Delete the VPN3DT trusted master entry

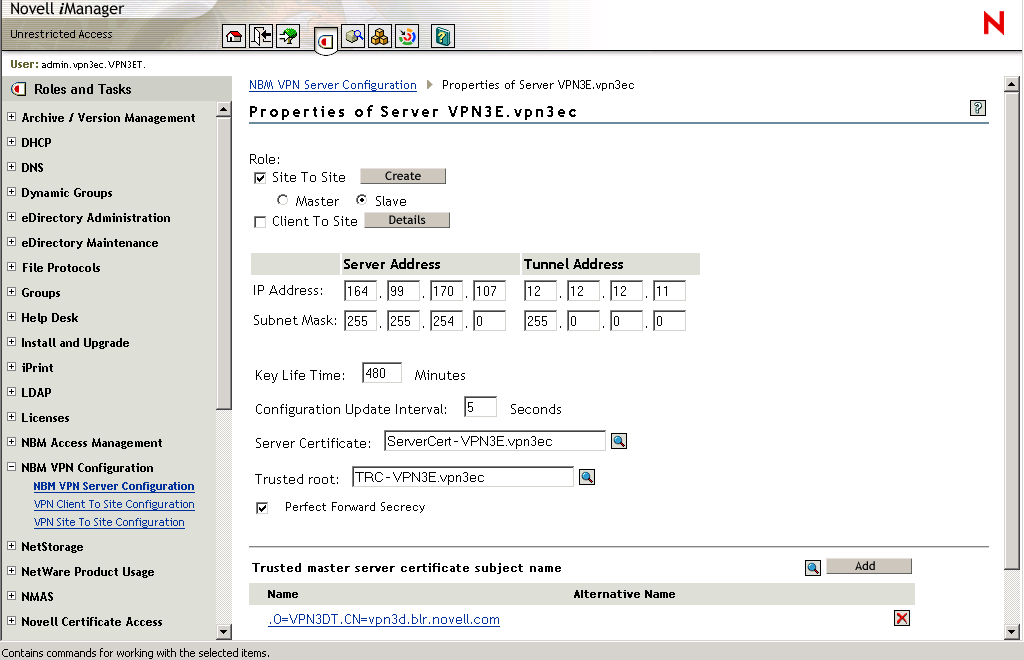pos(902,618)
